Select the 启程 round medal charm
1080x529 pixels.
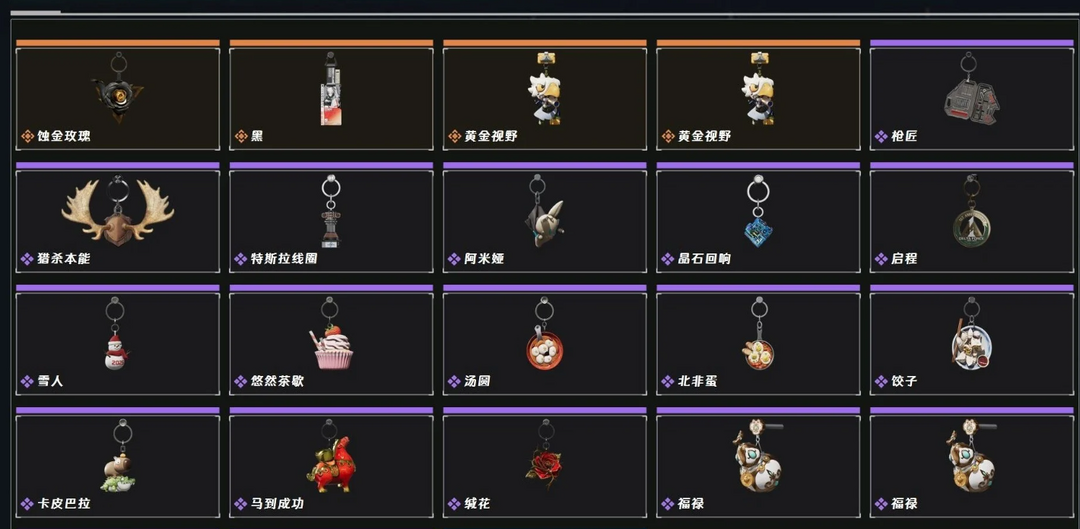(972, 221)
